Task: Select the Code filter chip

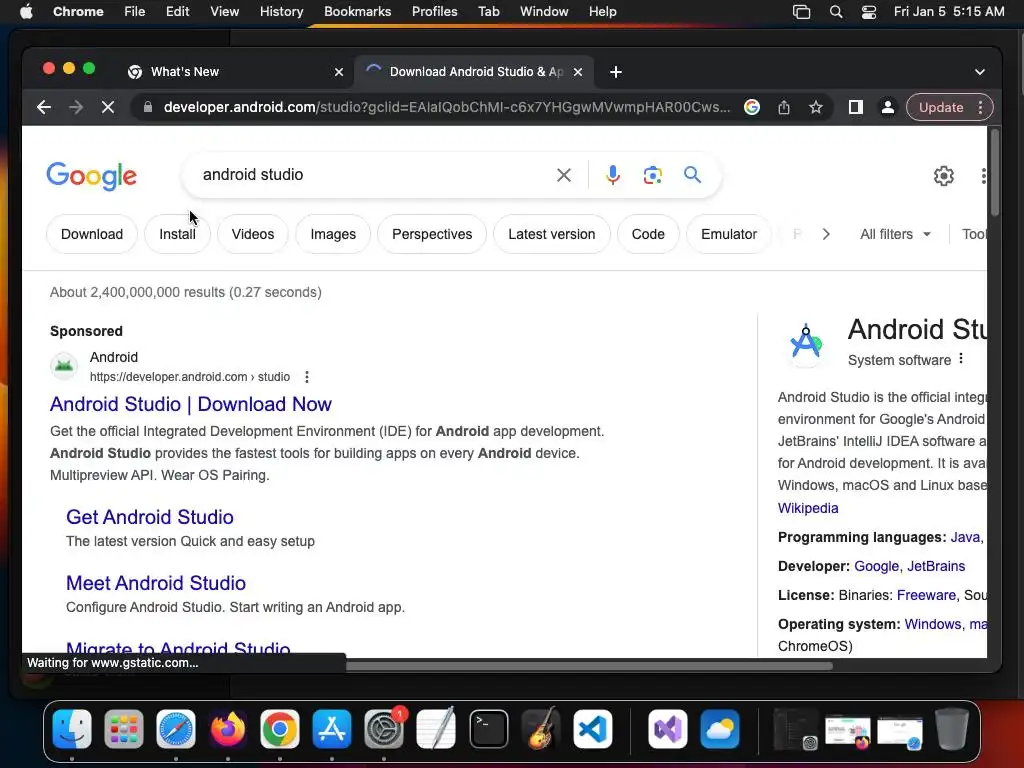Action: coord(648,234)
